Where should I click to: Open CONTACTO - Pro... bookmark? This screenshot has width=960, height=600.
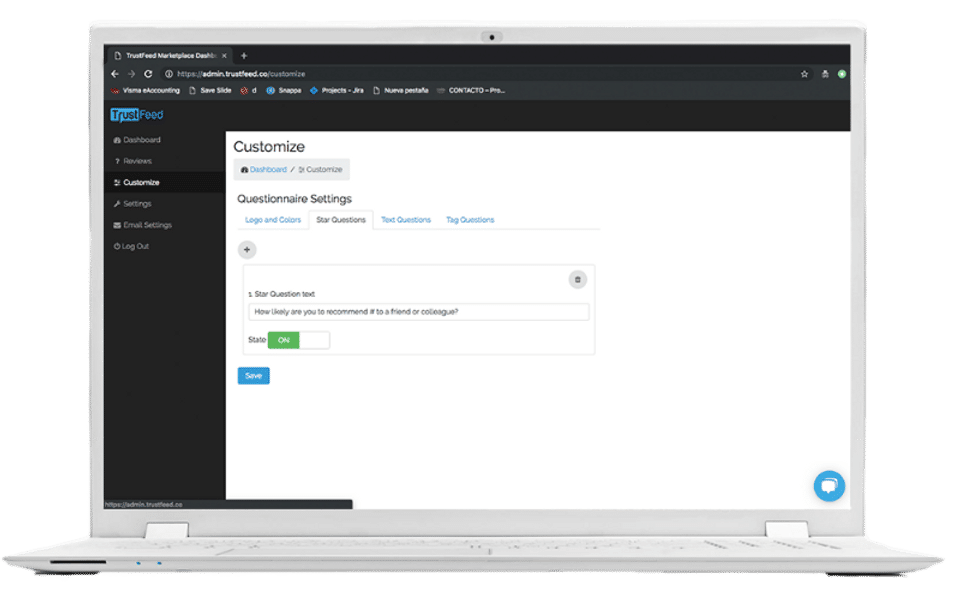(471, 91)
